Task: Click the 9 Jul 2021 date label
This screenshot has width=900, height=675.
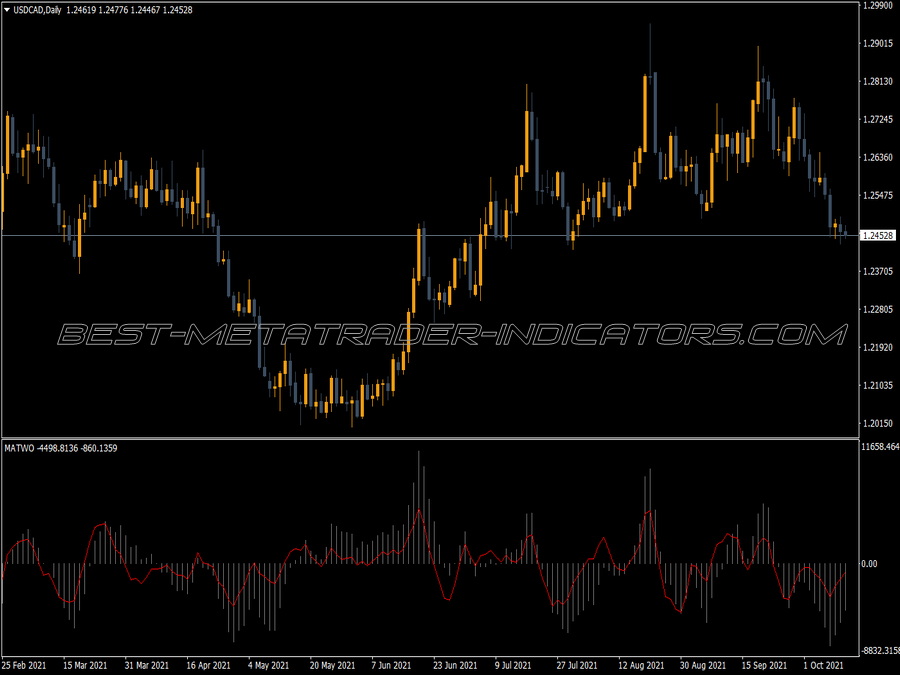Action: coord(513,665)
